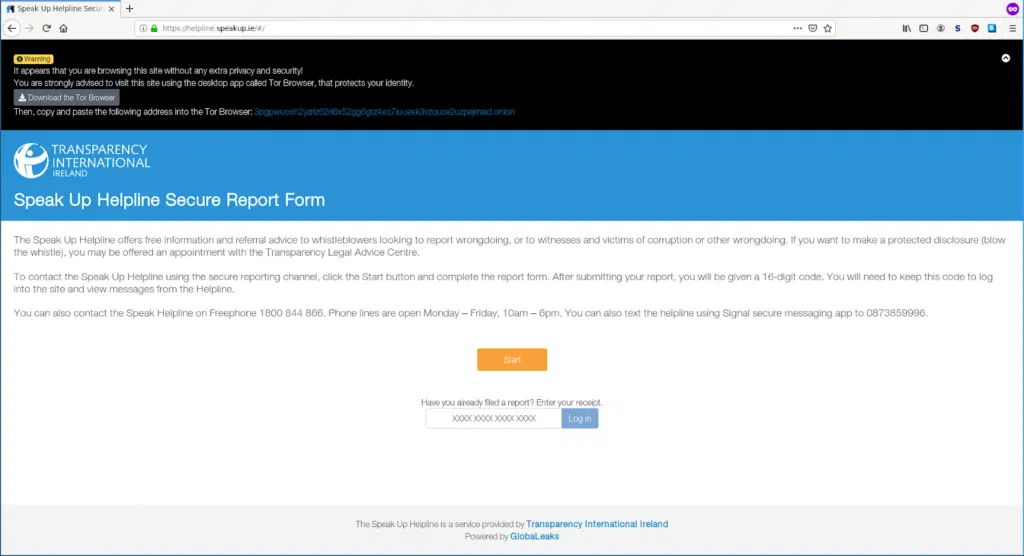This screenshot has width=1024, height=556.
Task: Select the Speak Up Helpline browser tab
Action: pyautogui.click(x=60, y=9)
